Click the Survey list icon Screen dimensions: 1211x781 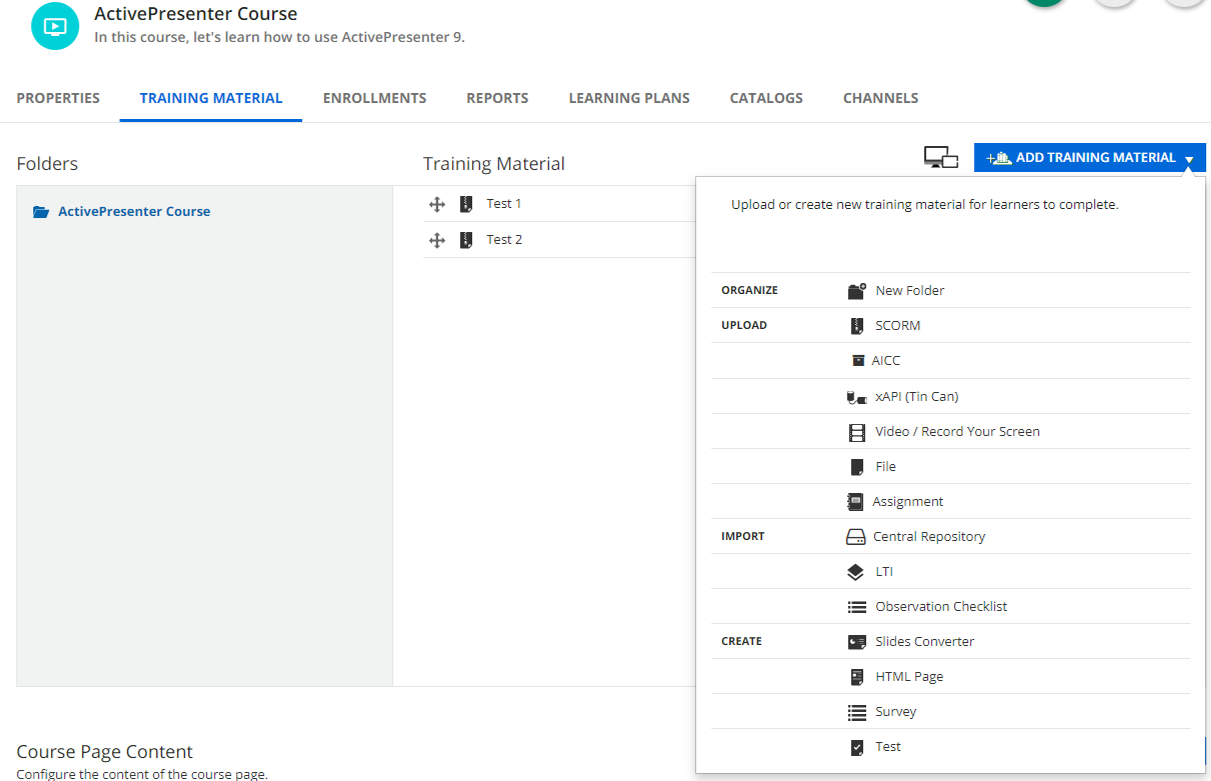[x=857, y=713]
